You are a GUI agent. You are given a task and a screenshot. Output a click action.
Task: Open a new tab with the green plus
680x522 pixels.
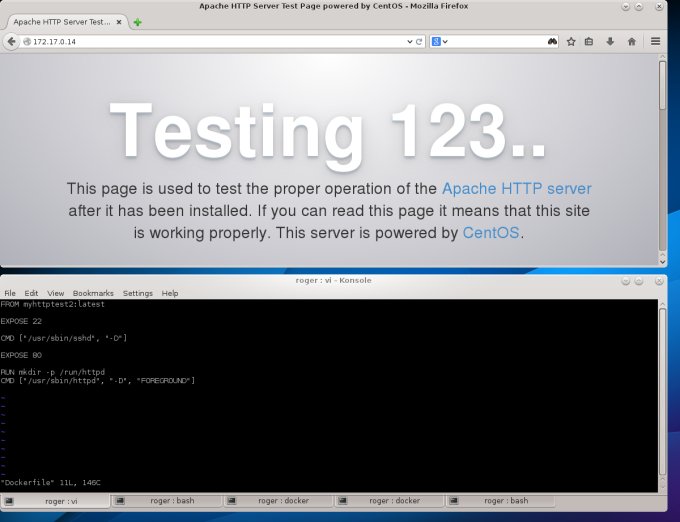pos(137,22)
